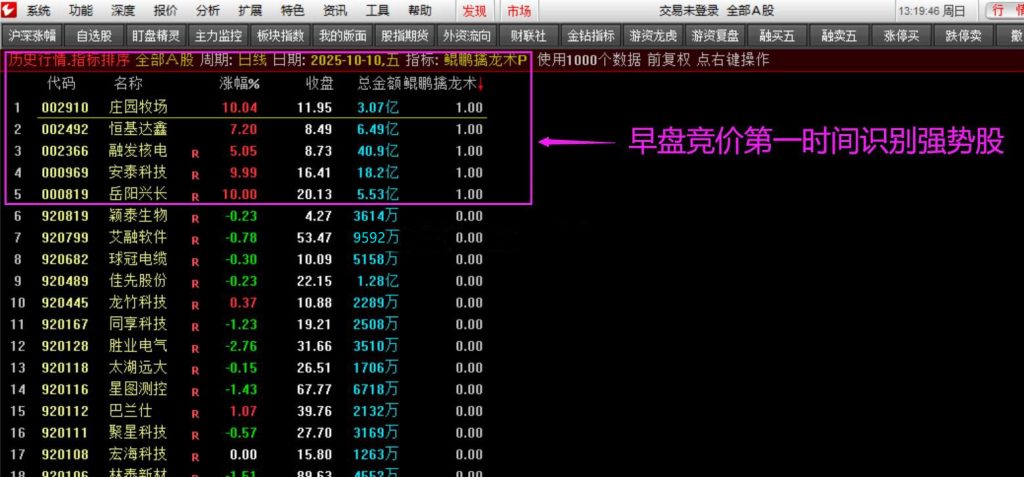Click the R marker beside 融发核电

(x=195, y=154)
